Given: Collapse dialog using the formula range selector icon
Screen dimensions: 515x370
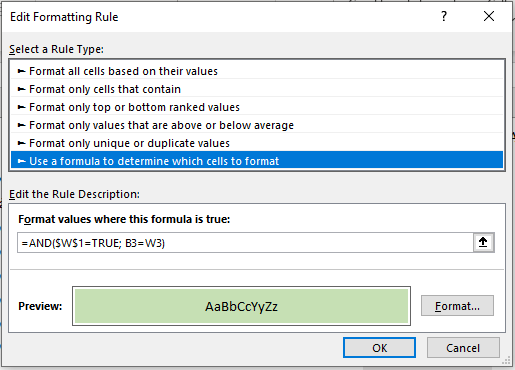Looking at the screenshot, I should pos(483,242).
